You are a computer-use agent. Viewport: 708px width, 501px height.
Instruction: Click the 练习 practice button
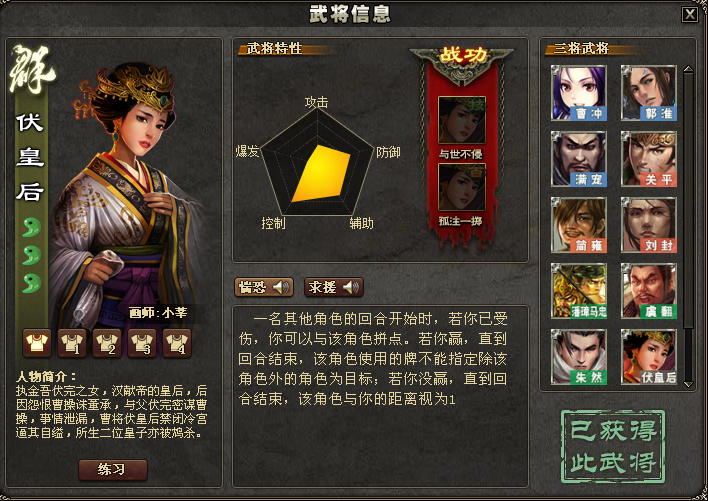(x=113, y=470)
